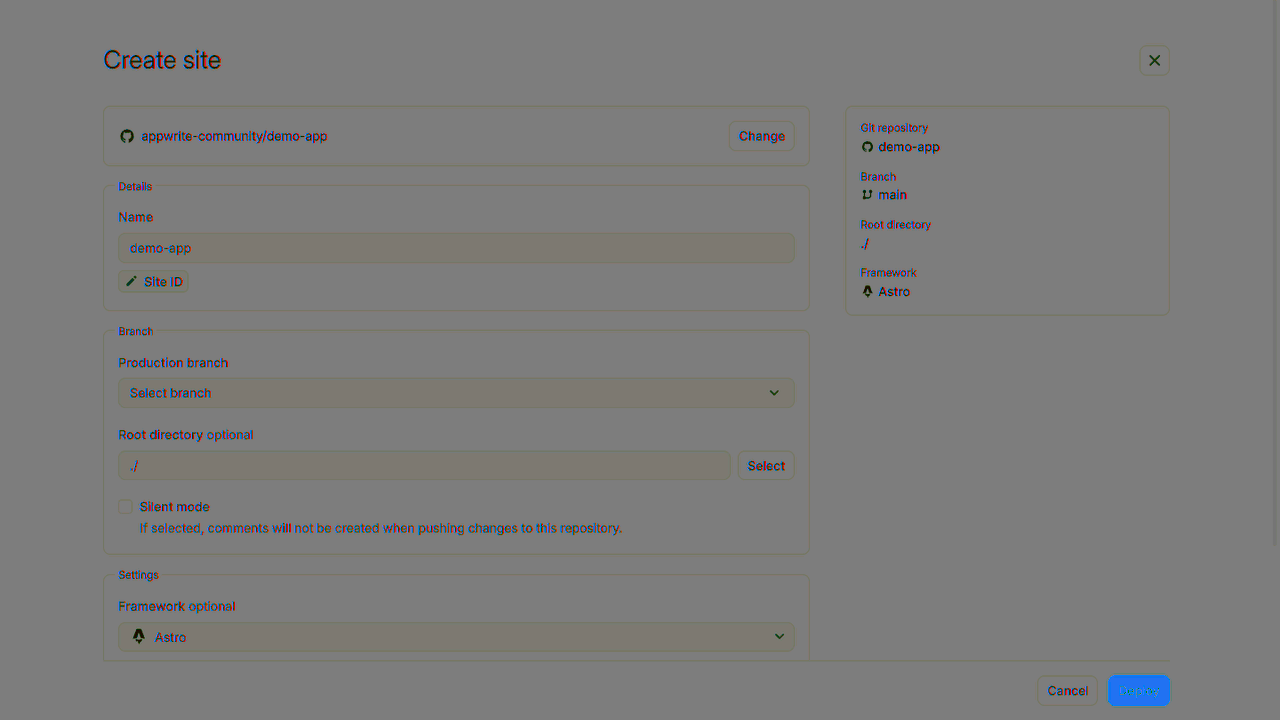Click the GitHub logo beside appwrite-community/demo-app

127,136
